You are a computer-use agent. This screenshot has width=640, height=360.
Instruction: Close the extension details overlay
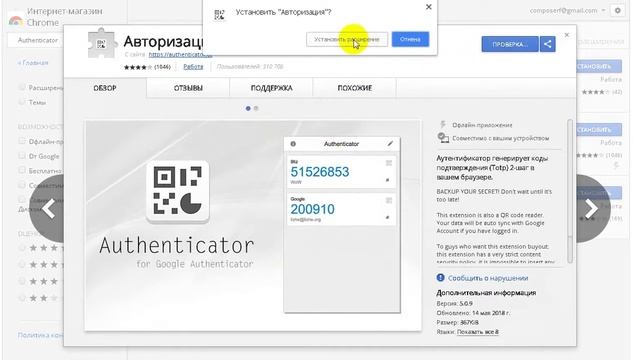point(567,35)
